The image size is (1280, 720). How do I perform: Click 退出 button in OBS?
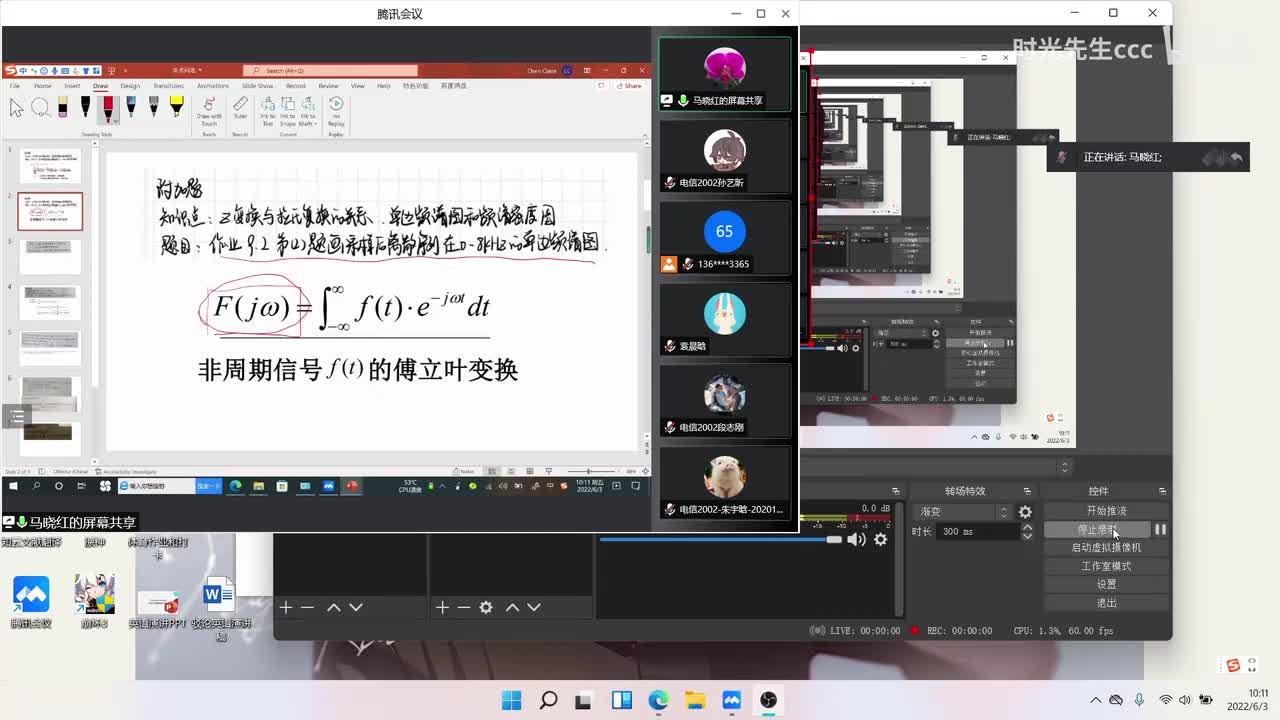click(1106, 603)
